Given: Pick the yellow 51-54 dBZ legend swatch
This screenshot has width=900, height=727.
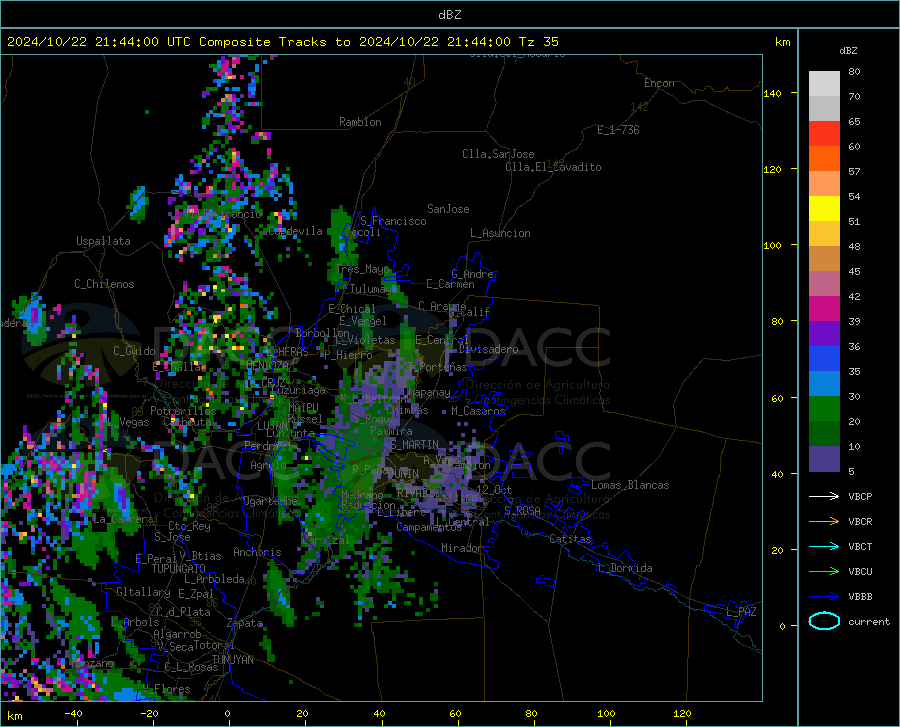Looking at the screenshot, I should [x=824, y=209].
